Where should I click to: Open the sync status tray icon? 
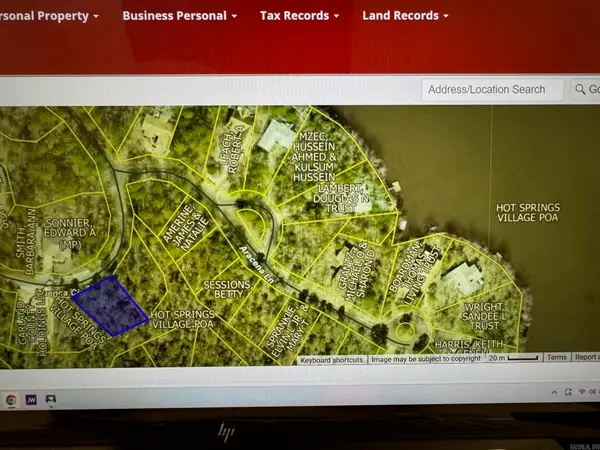coord(568,392)
